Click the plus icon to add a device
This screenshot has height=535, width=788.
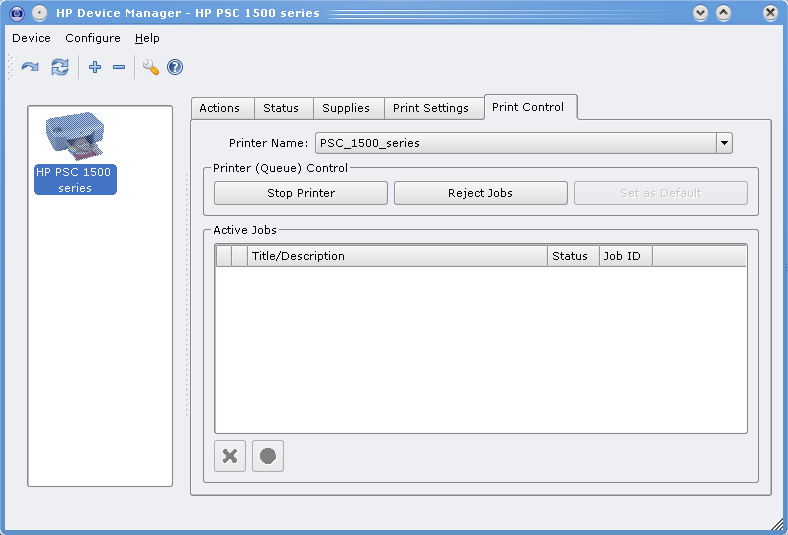pos(95,67)
